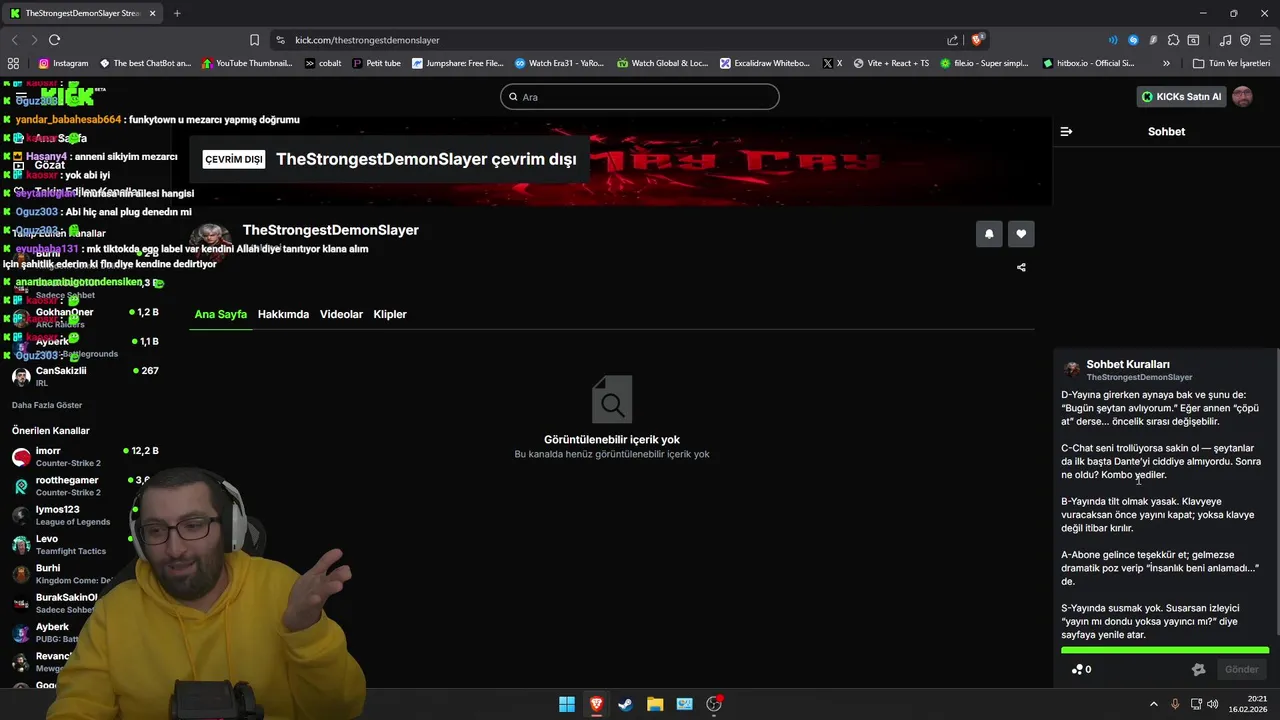Switch to the Klipler tab
Screen dimensions: 1280x720
coord(390,314)
